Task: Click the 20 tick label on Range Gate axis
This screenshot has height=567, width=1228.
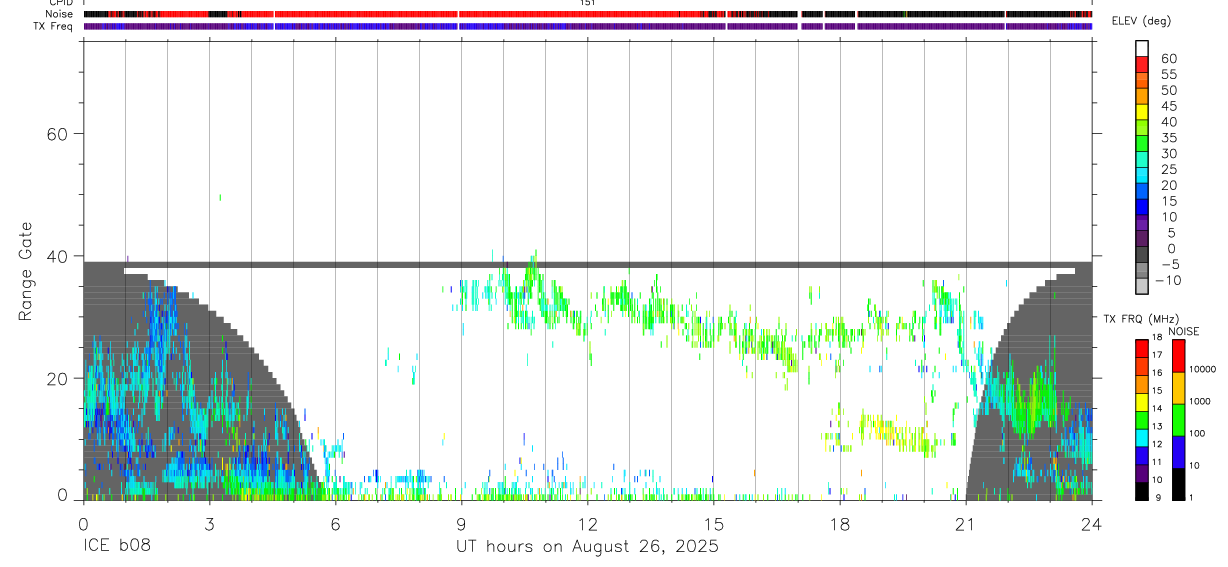Action: coord(56,378)
